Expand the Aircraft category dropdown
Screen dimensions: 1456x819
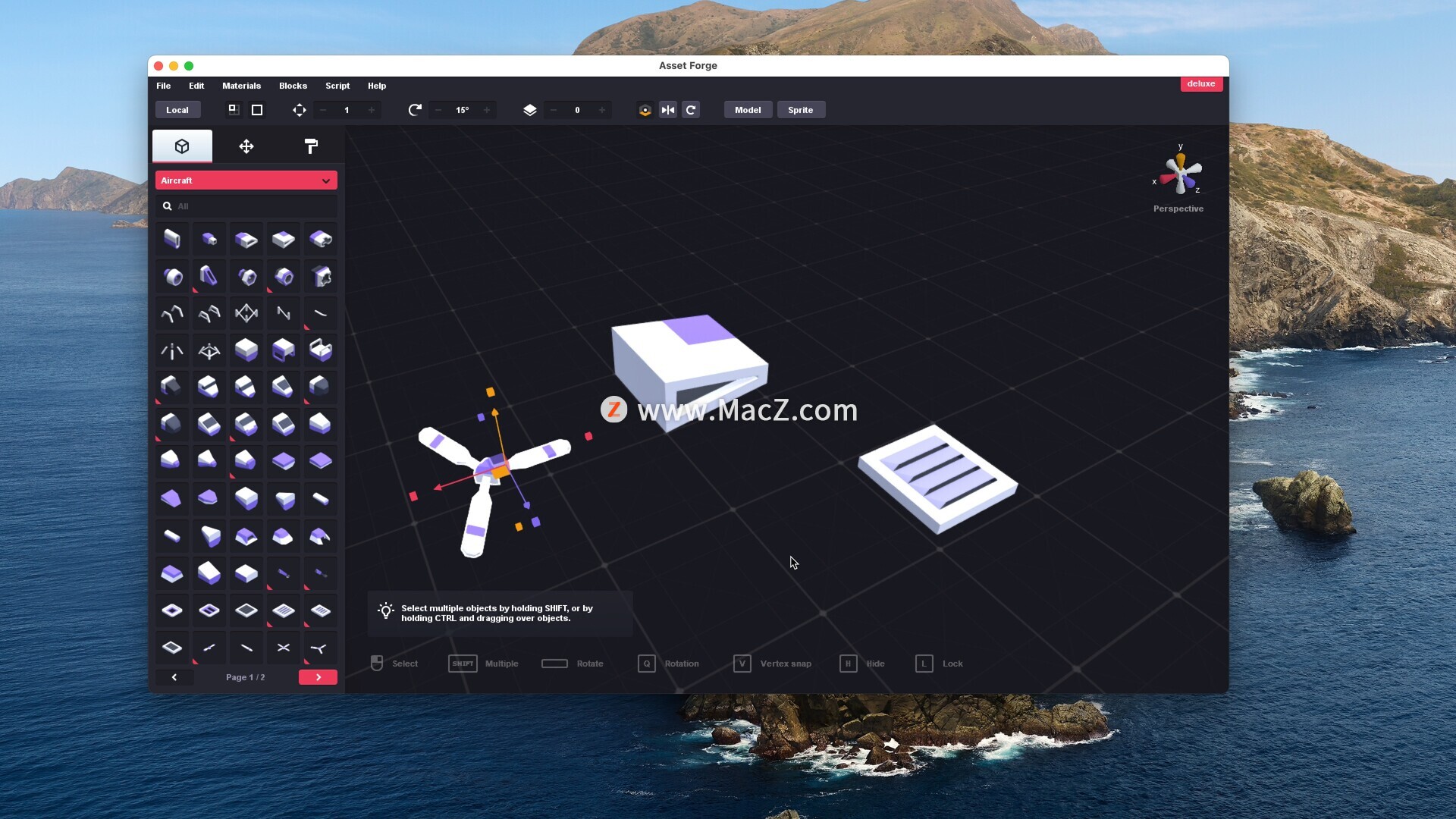pyautogui.click(x=246, y=180)
